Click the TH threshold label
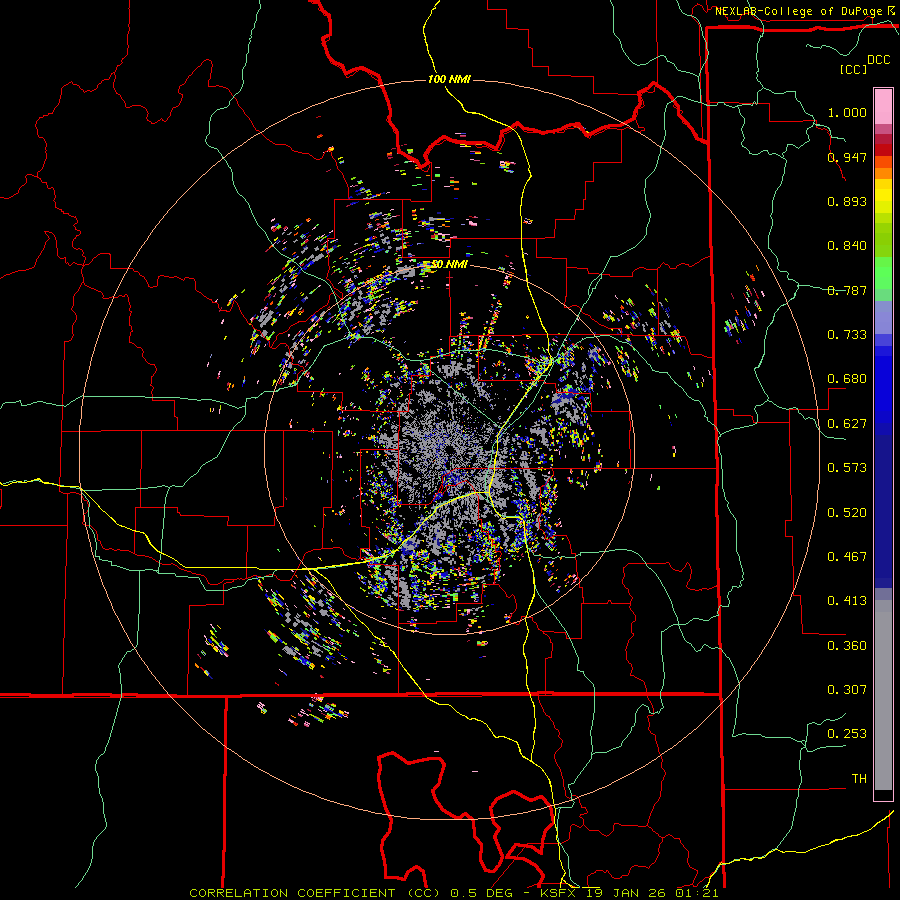Viewport: 900px width, 900px height. pyautogui.click(x=859, y=779)
